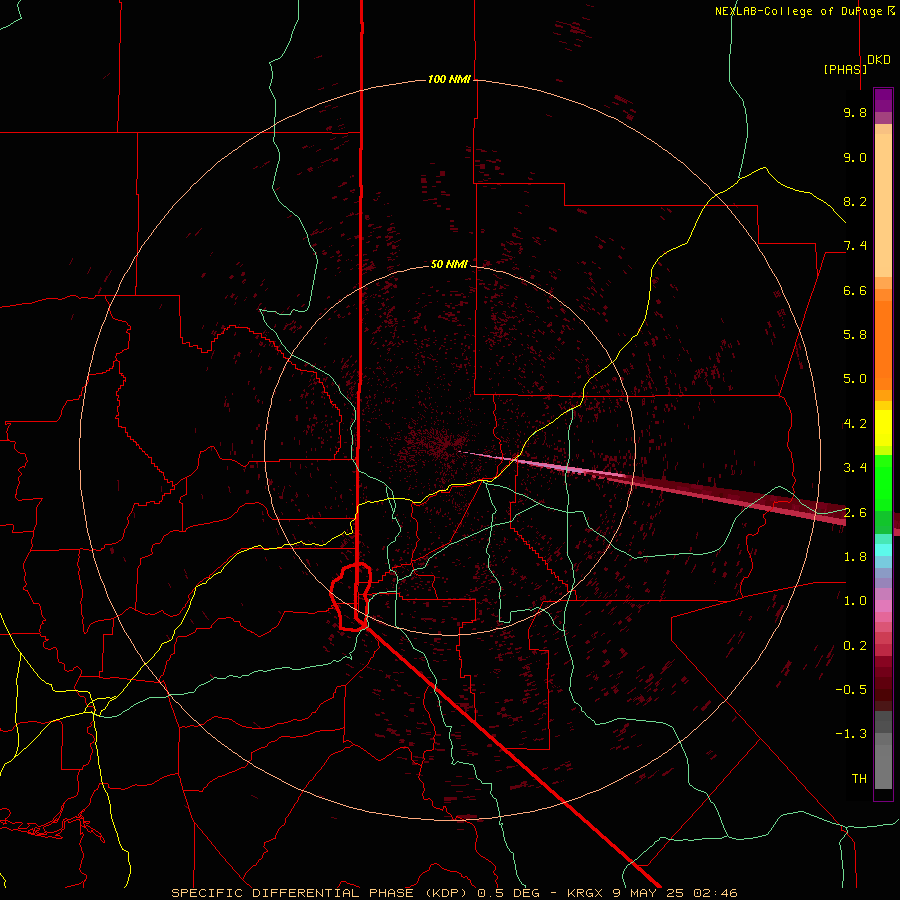
Task: Pick the purple segment atop the color bar
Action: (883, 100)
